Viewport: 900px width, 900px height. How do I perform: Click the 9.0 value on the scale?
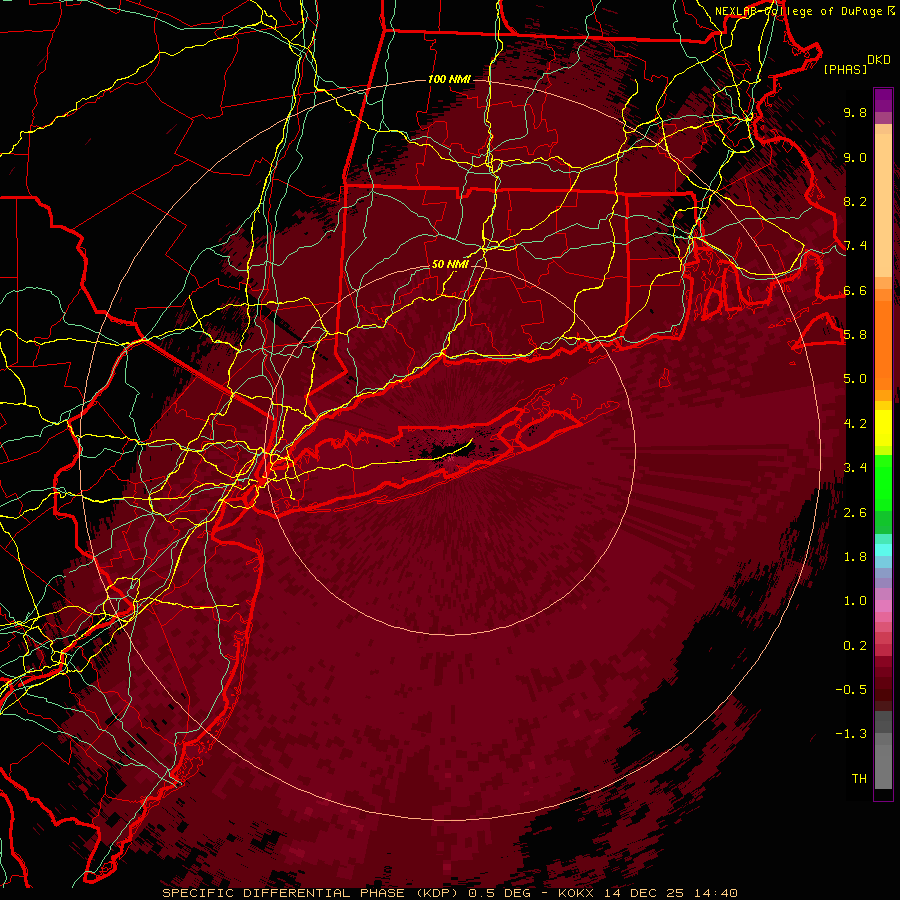[855, 157]
